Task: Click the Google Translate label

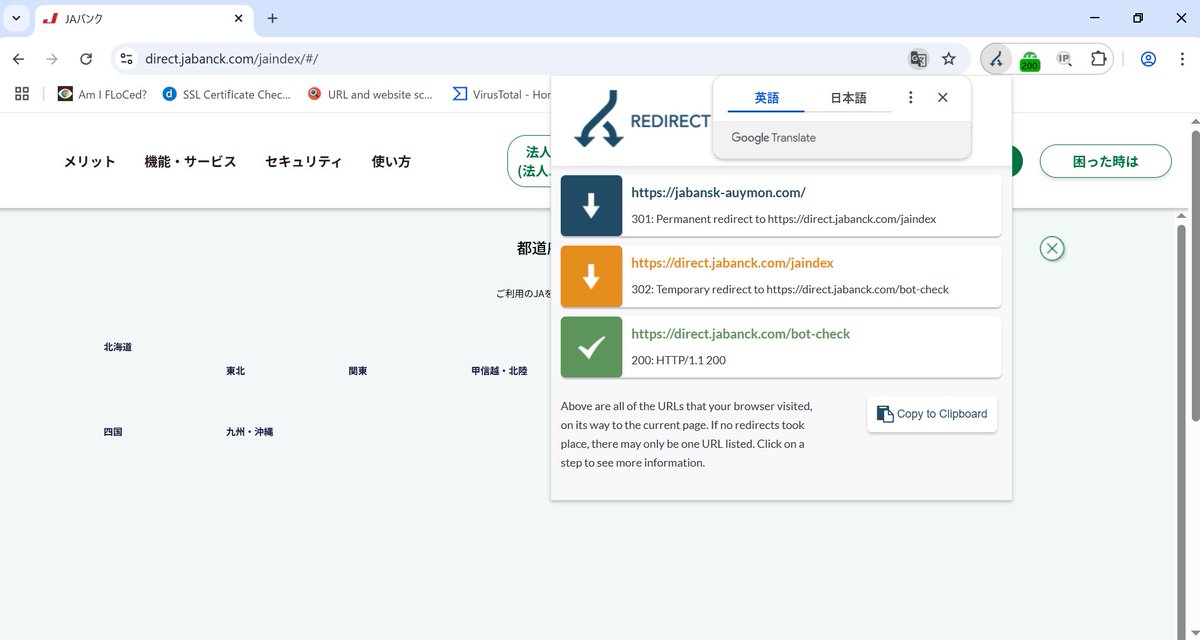Action: [773, 138]
